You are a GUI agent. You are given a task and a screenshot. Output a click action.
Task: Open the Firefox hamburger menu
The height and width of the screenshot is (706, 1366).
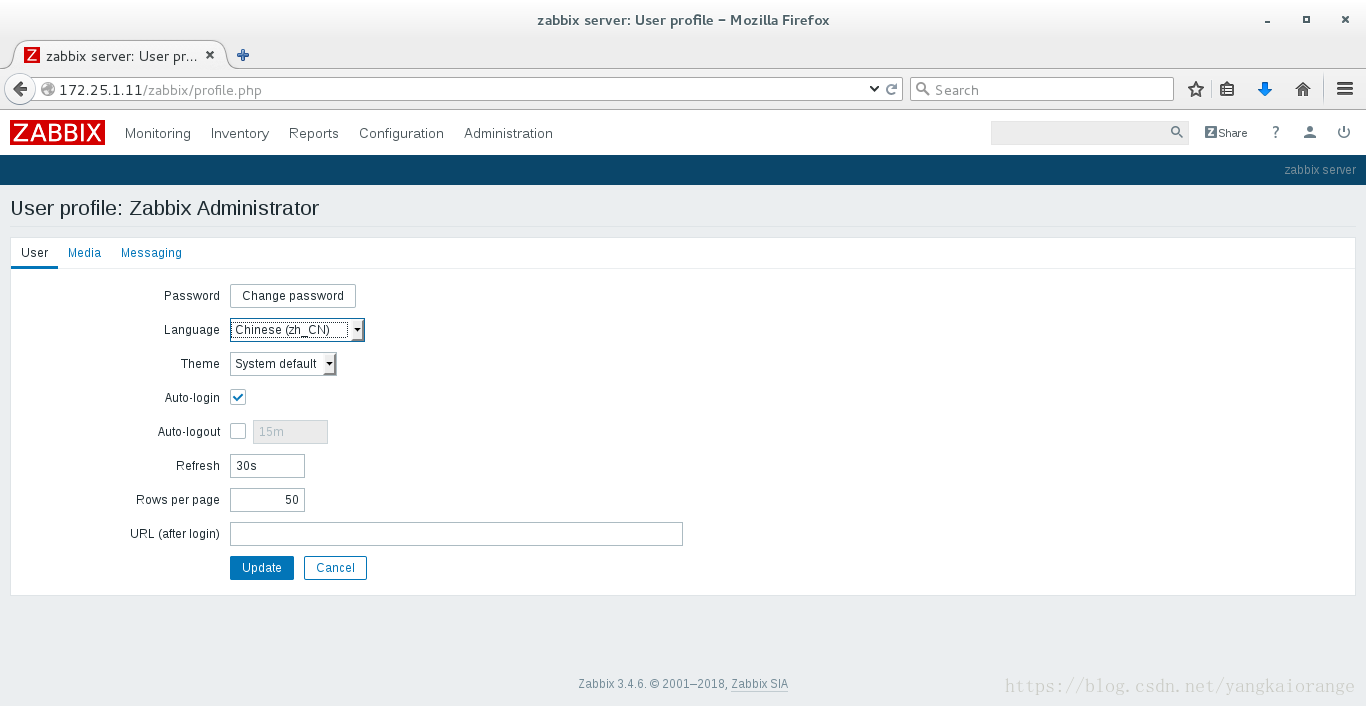[1345, 89]
